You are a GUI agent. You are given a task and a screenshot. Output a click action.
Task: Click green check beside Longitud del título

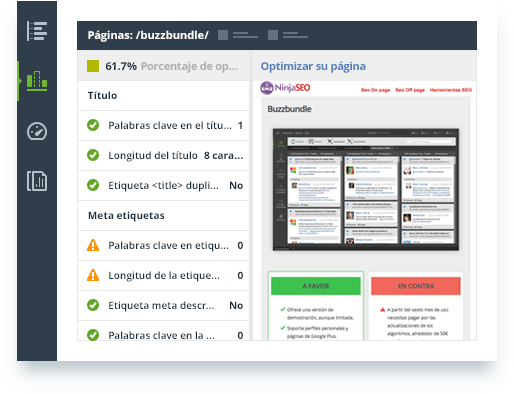93,155
